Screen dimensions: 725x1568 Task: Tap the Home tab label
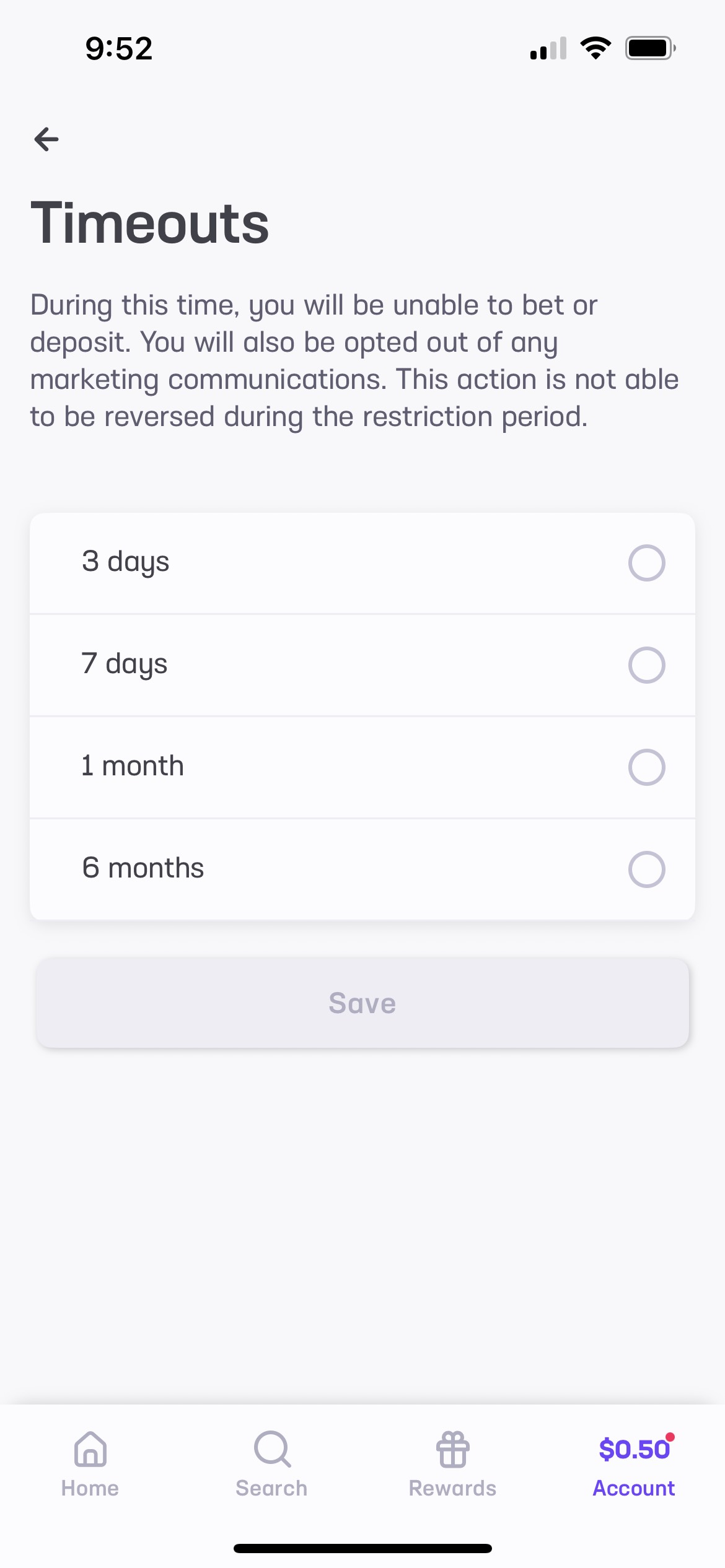pyautogui.click(x=90, y=1488)
